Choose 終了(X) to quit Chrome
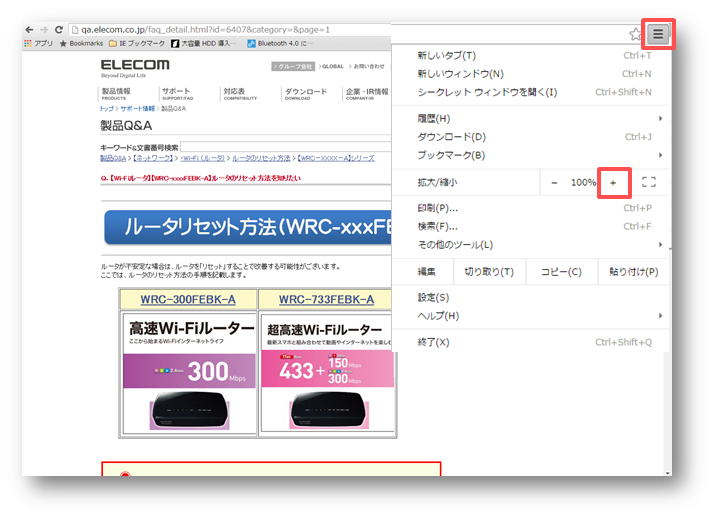714x518 pixels. 530,342
